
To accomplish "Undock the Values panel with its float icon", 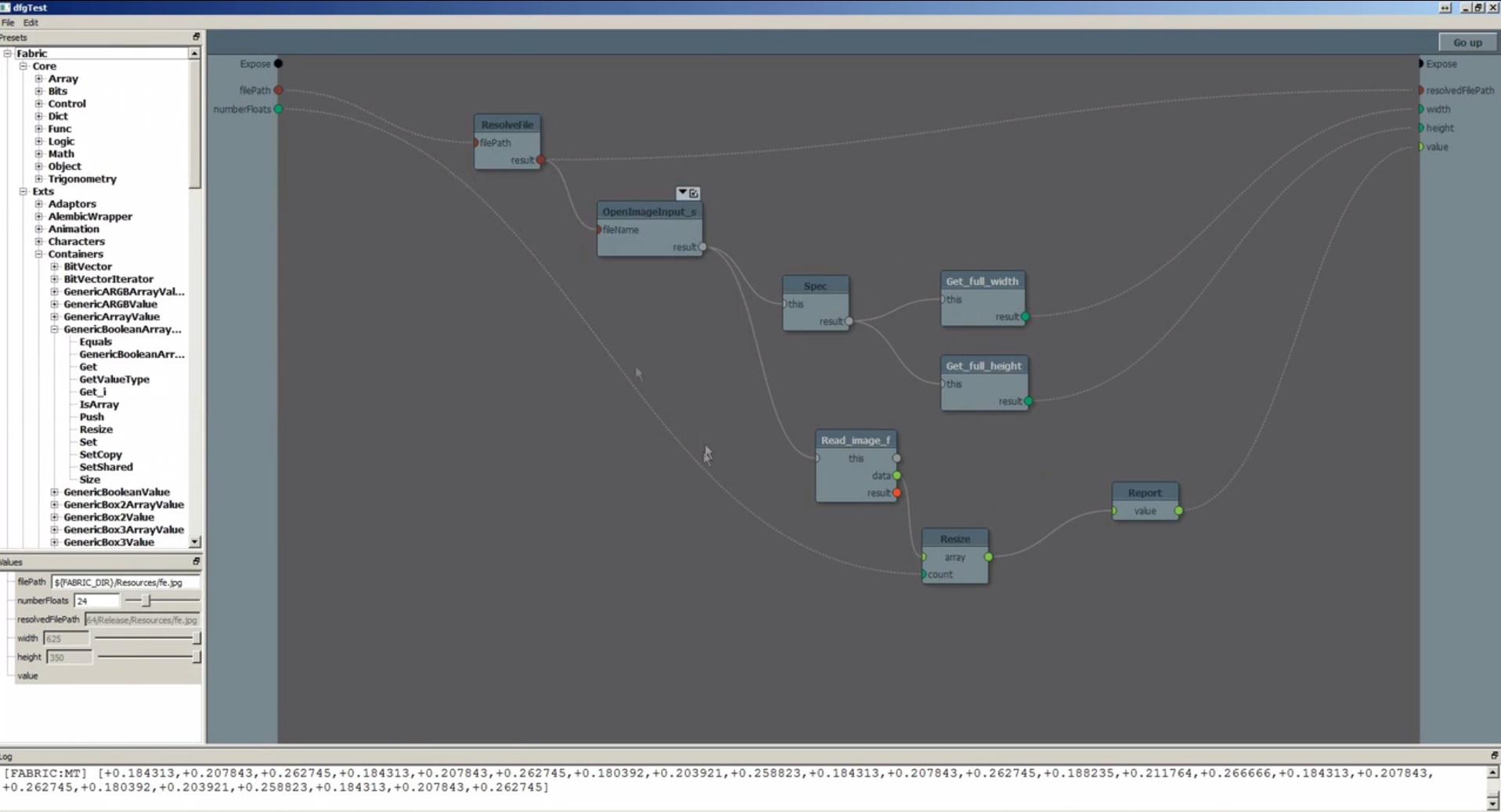I will point(196,561).
